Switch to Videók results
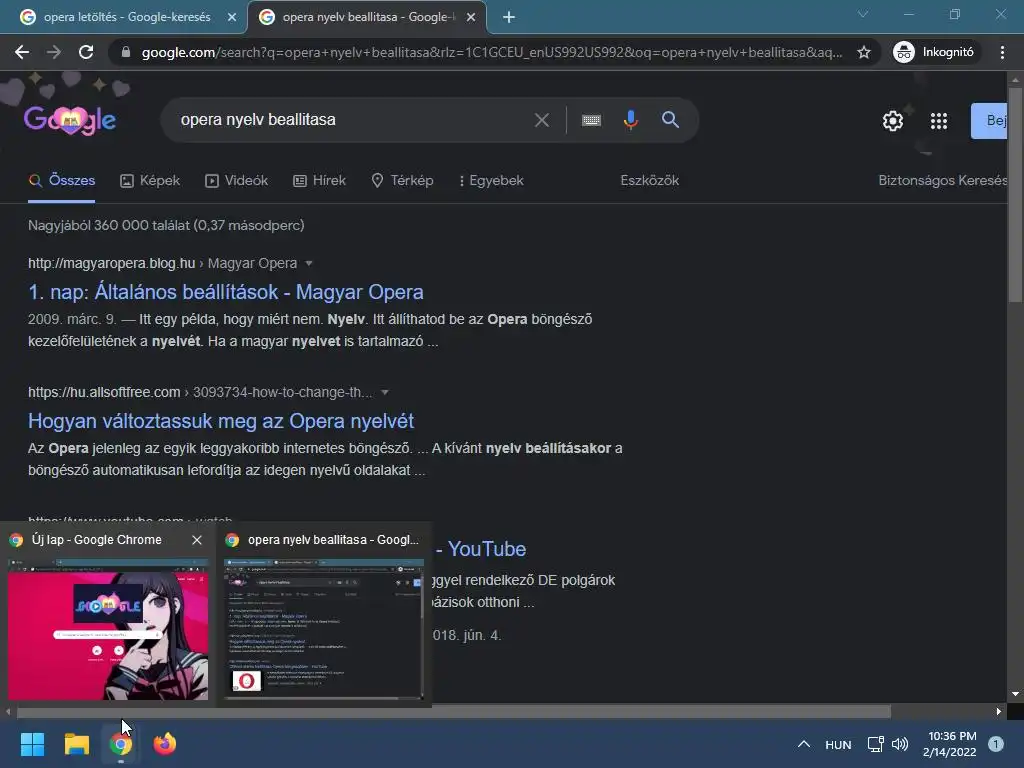Image resolution: width=1024 pixels, height=768 pixels. (236, 181)
